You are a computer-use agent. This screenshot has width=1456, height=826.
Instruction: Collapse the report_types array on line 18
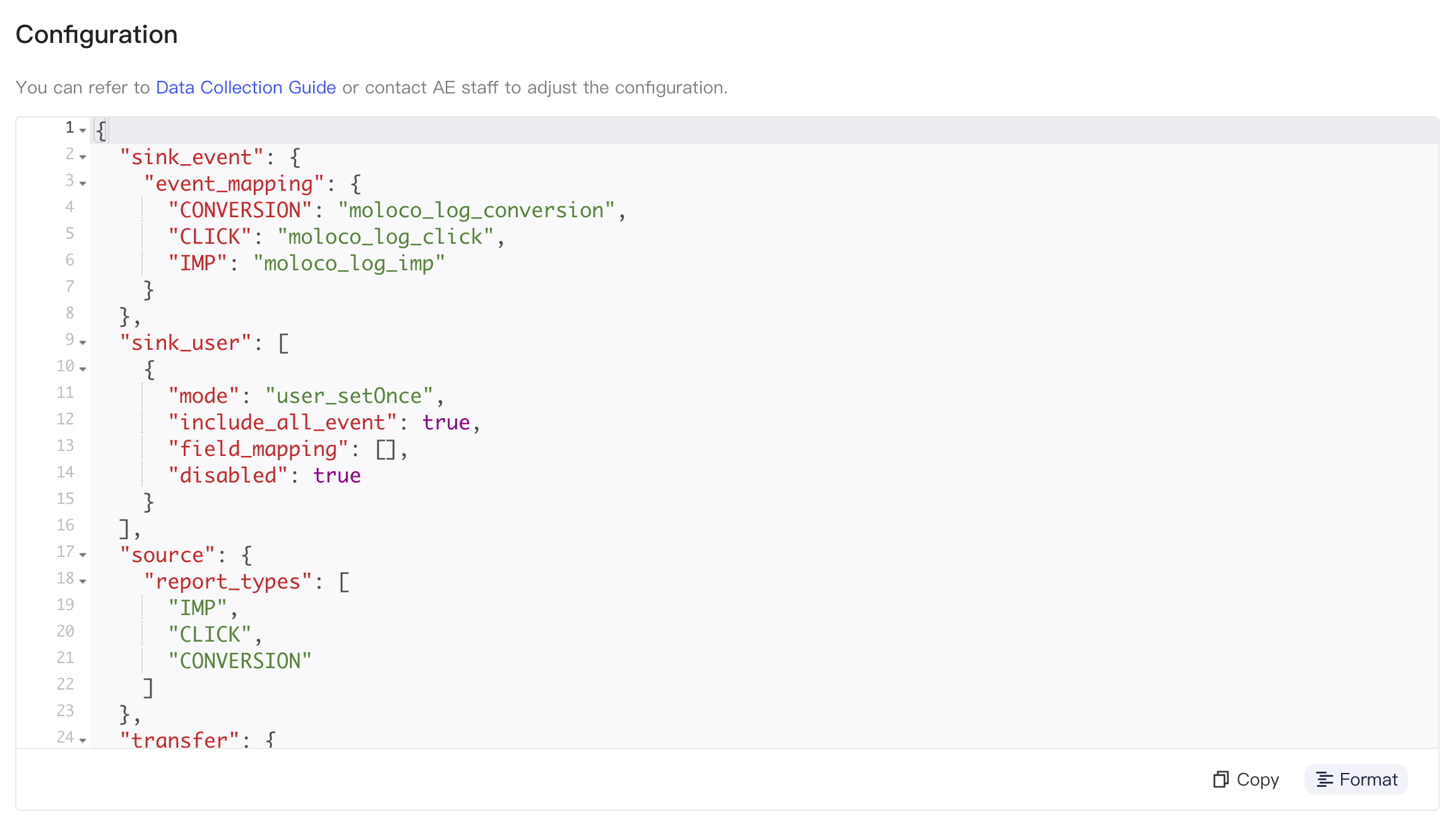83,581
